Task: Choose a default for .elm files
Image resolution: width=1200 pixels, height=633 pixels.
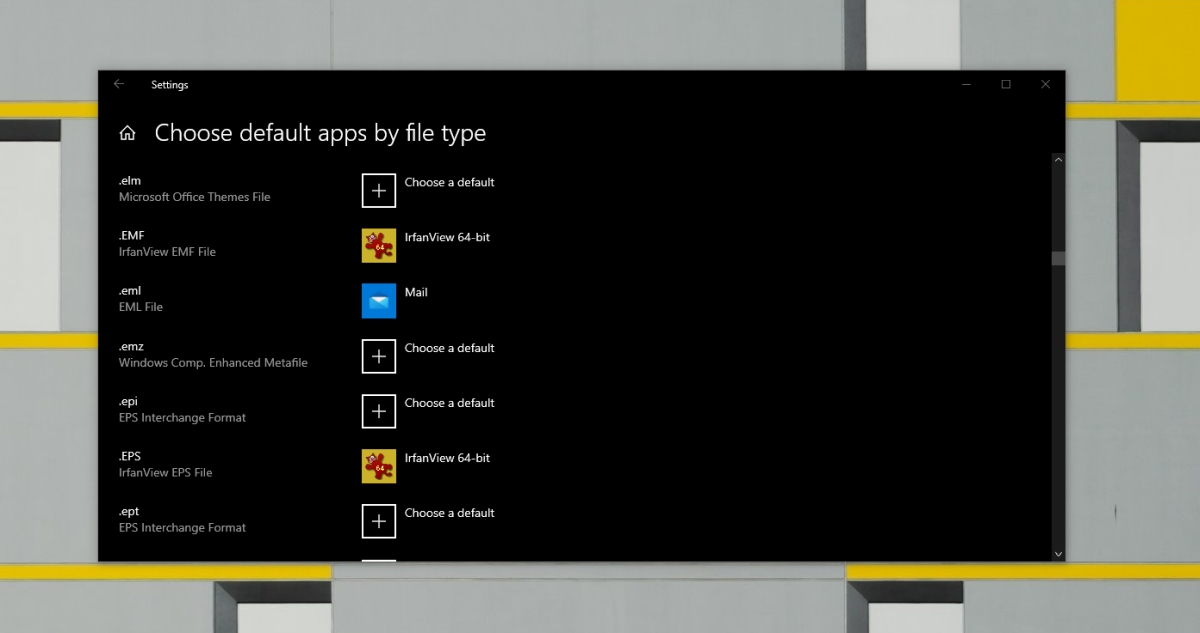Action: (449, 182)
